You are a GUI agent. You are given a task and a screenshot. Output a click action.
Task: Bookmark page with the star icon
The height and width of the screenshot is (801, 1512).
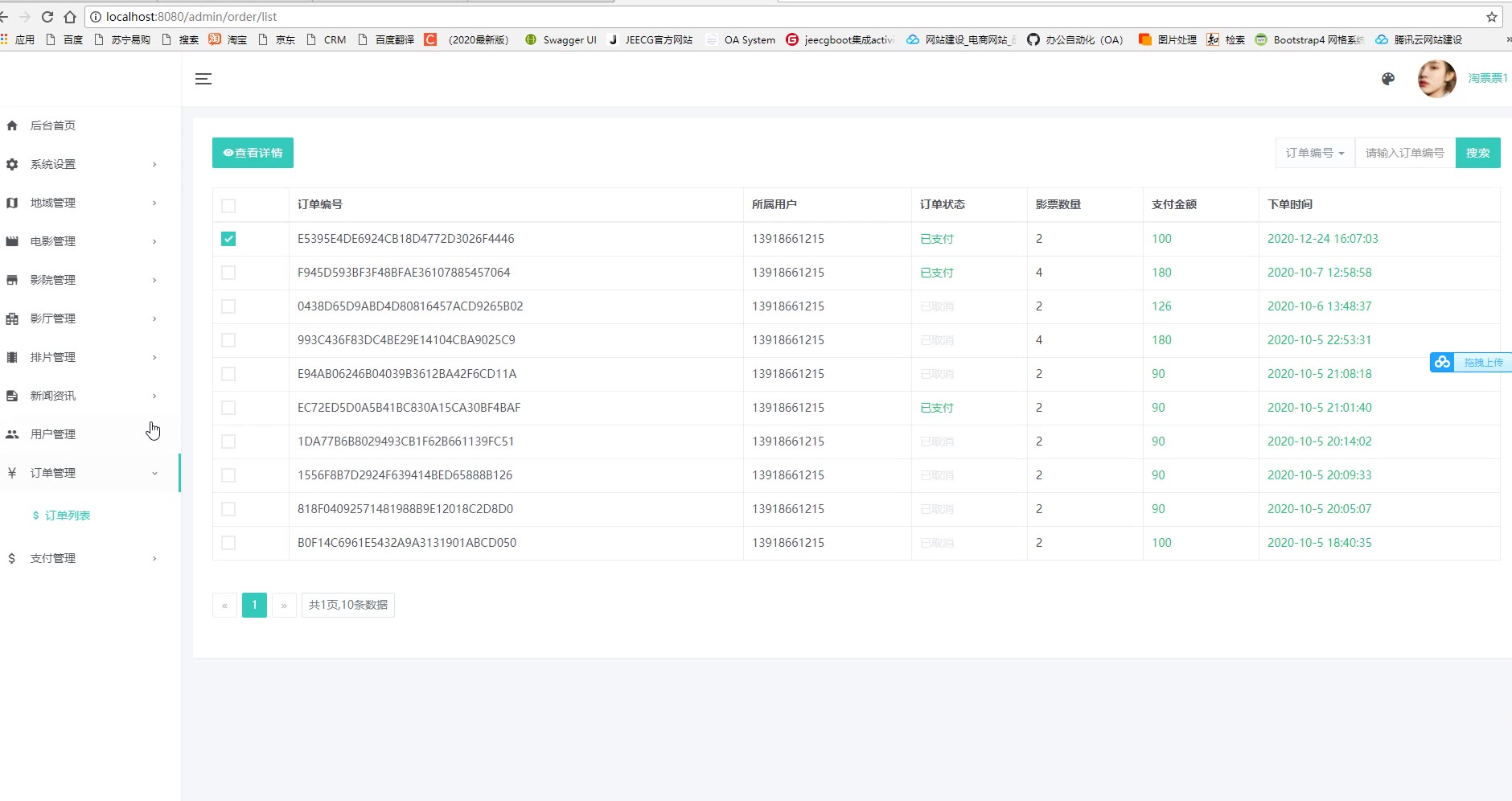coord(1491,17)
